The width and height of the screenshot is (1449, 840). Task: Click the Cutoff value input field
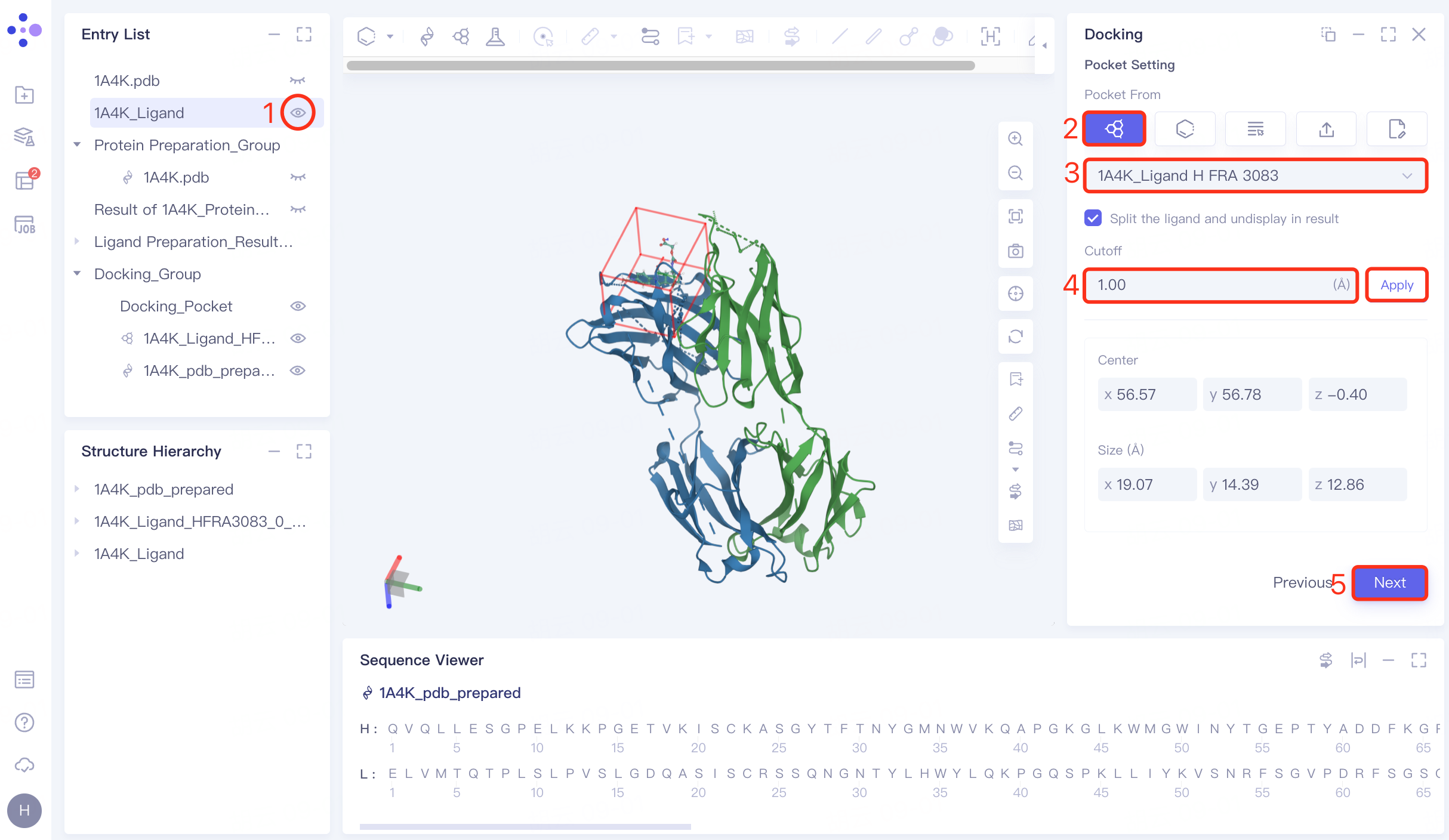[x=1211, y=285]
